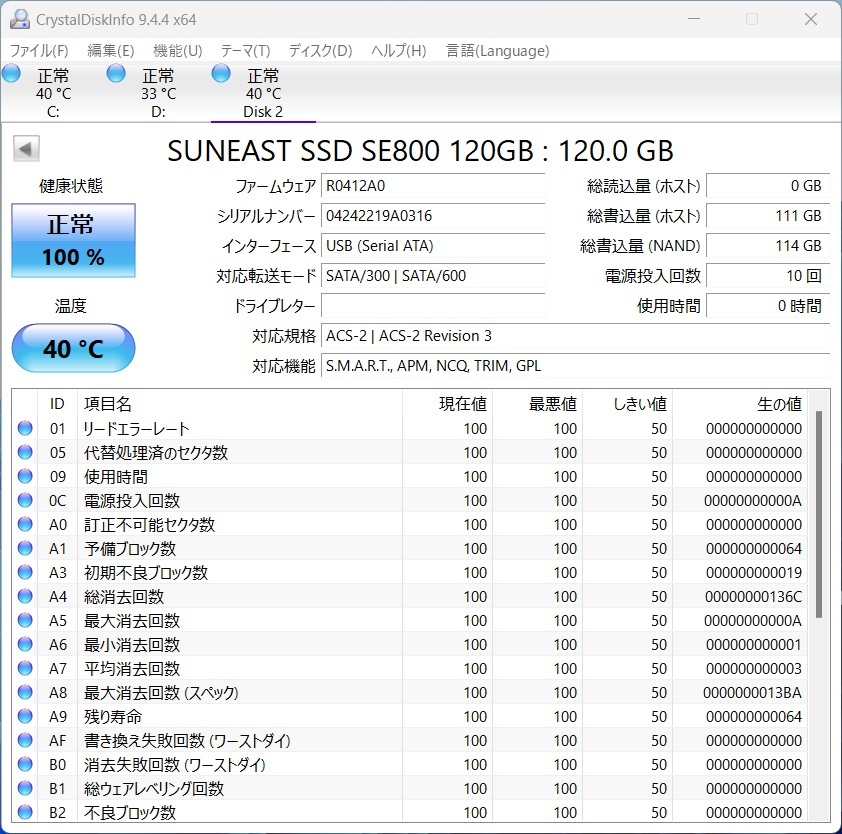842x834 pixels.
Task: Click the previous disk arrow button
Action: point(25,150)
